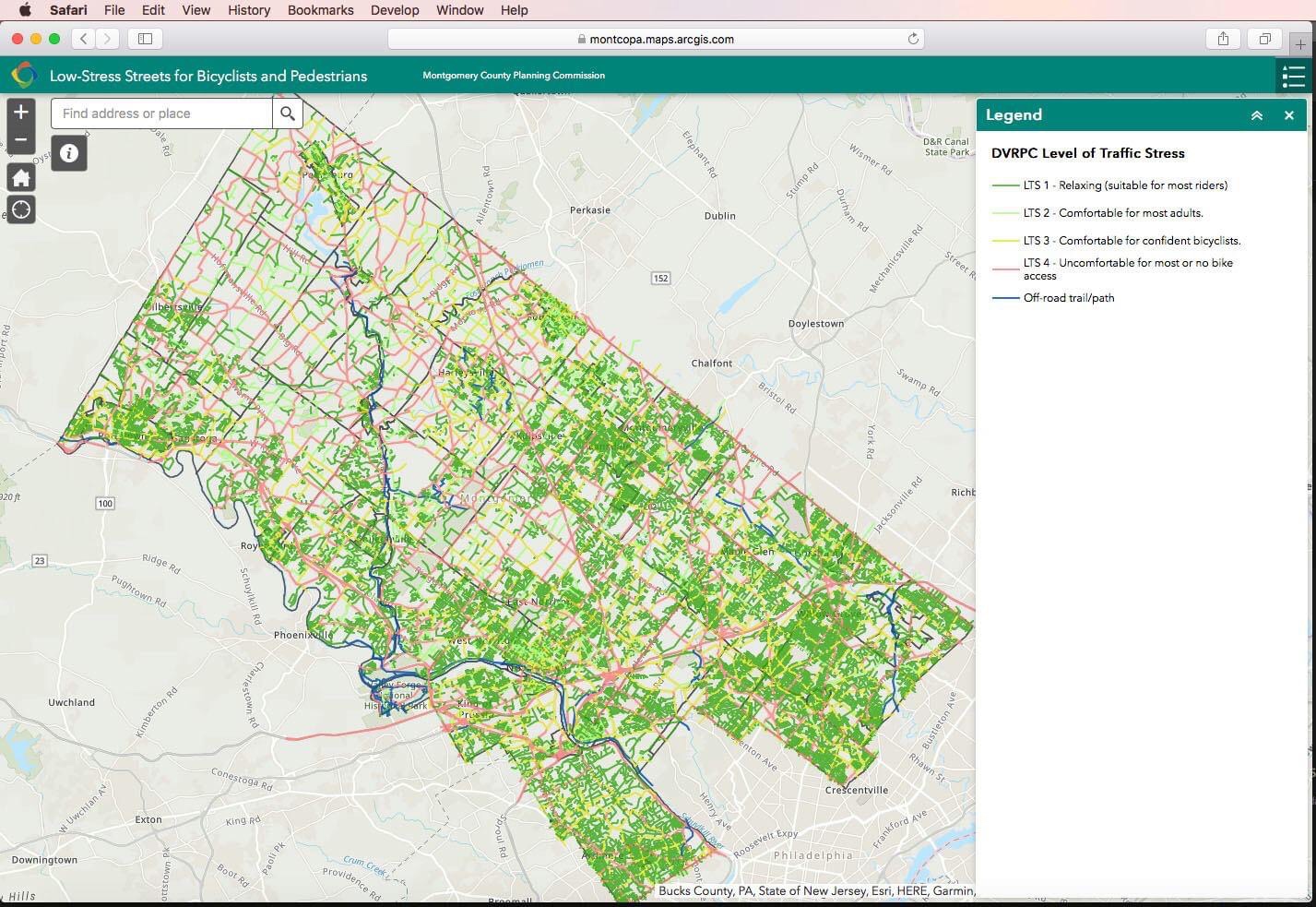The width and height of the screenshot is (1316, 907).
Task: Collapse the Legend panel
Action: (1256, 115)
